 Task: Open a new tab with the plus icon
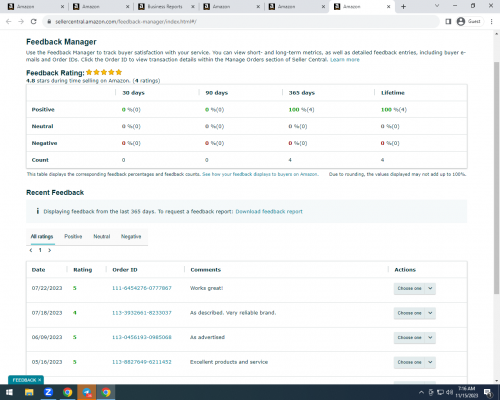tap(403, 7)
